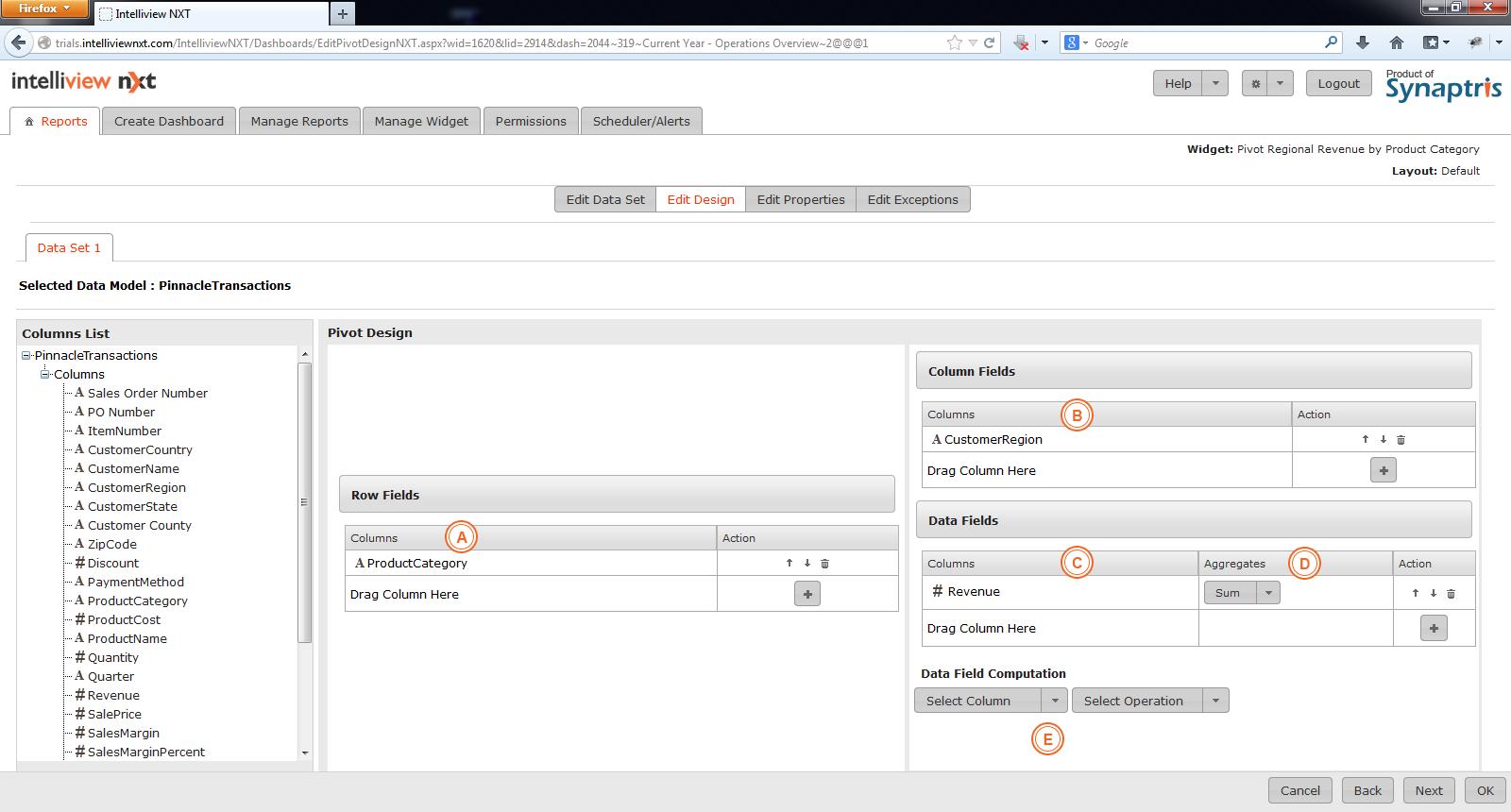Move CustomerRegion column field down
The width and height of the screenshot is (1511, 812).
point(1384,440)
